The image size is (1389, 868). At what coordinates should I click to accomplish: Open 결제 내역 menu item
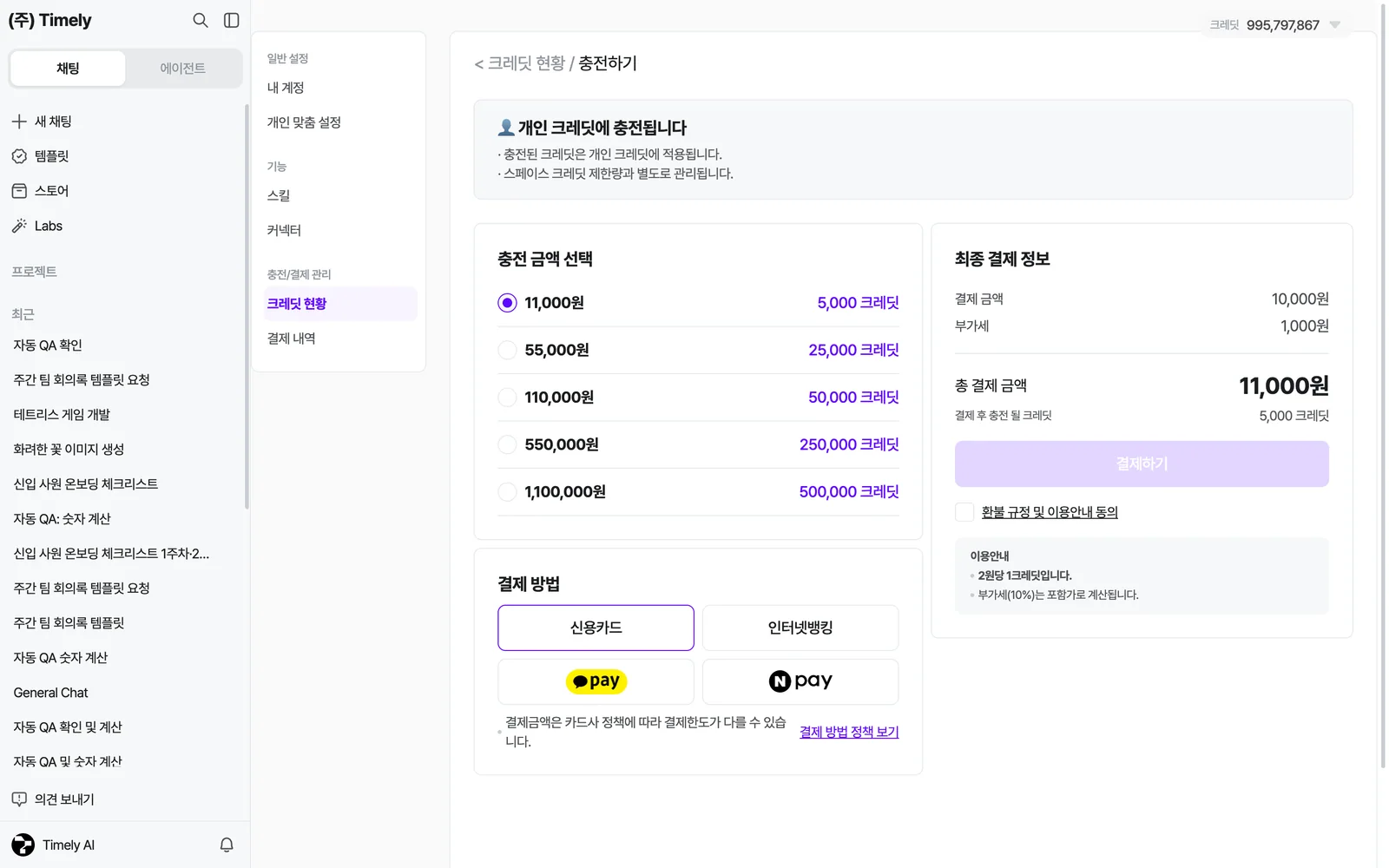[x=339, y=339]
